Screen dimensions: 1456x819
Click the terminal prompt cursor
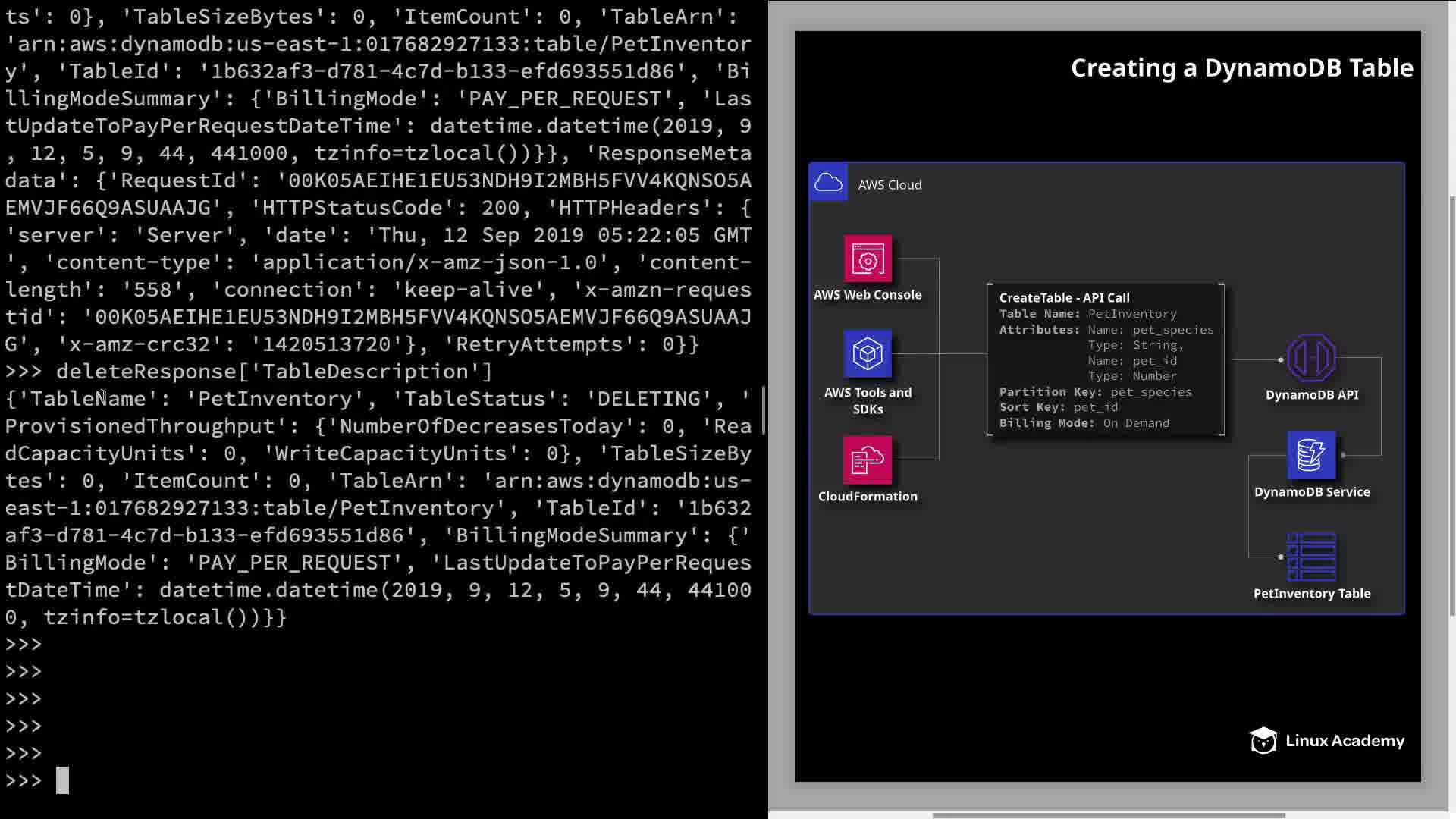[x=62, y=780]
